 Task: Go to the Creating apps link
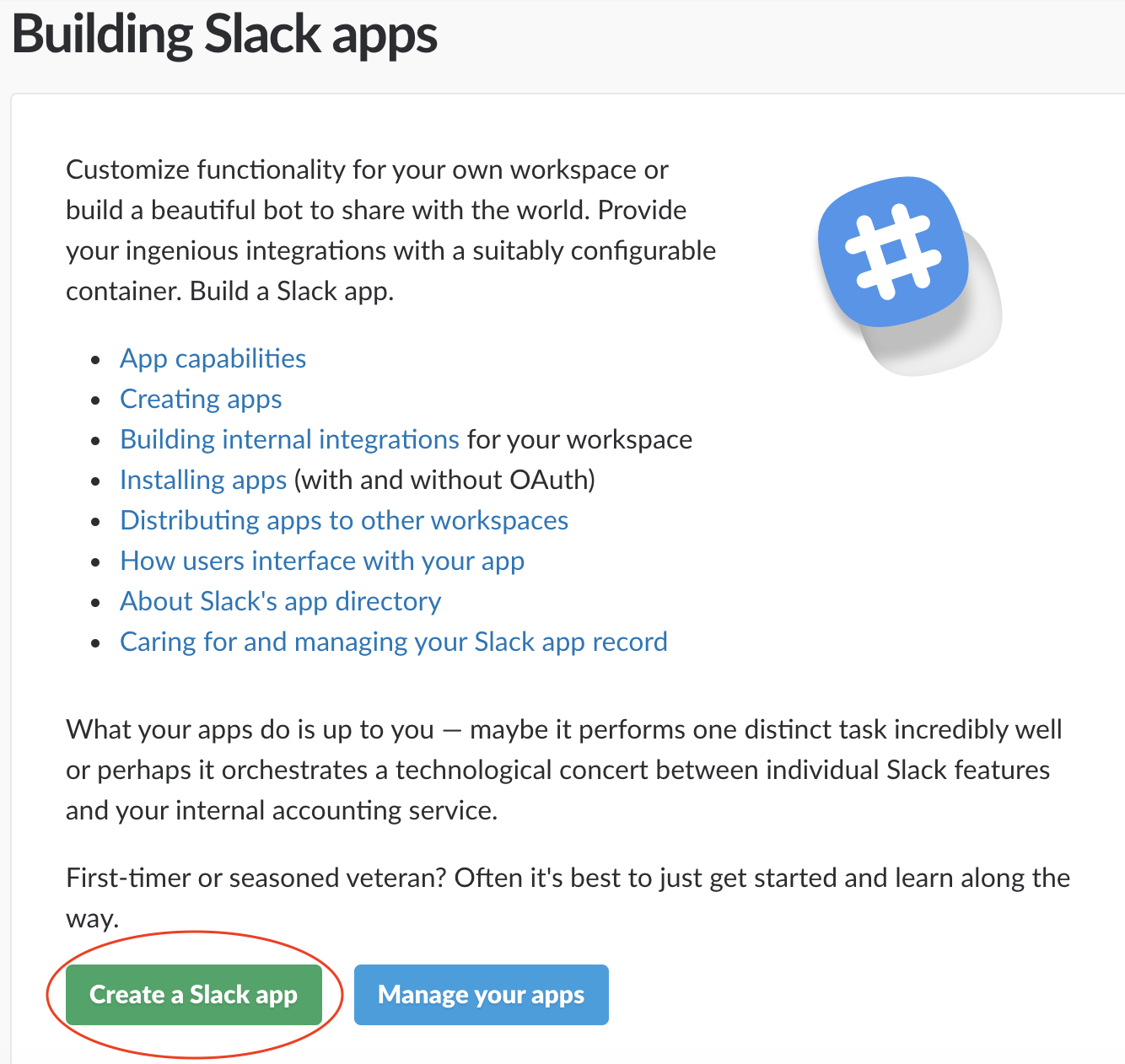(201, 399)
